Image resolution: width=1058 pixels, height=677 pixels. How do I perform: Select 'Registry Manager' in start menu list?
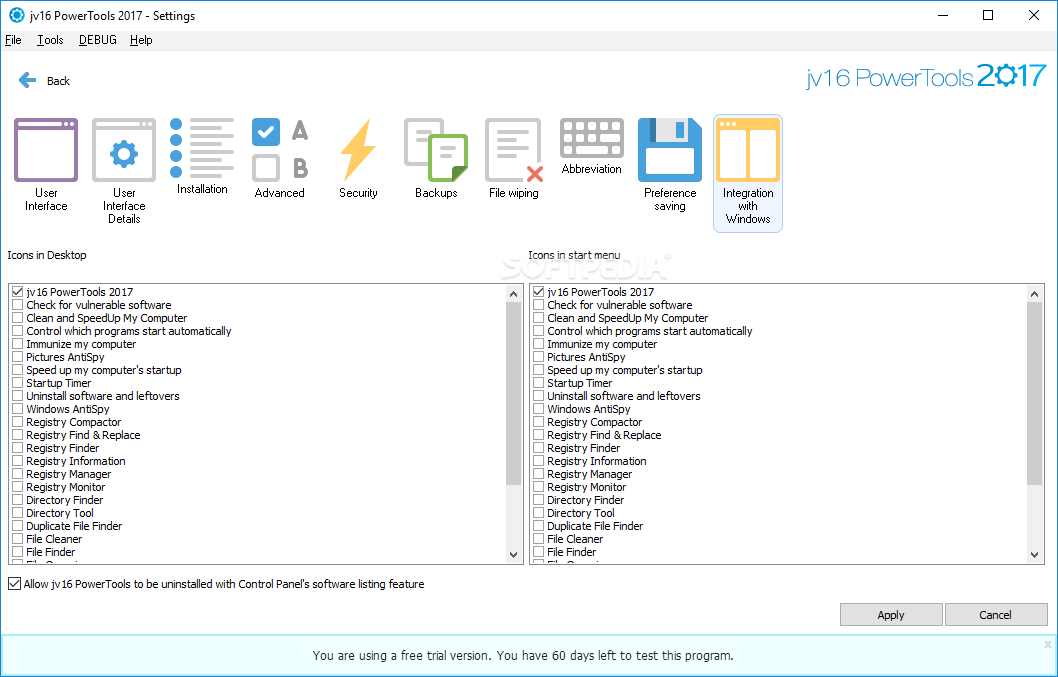[589, 474]
